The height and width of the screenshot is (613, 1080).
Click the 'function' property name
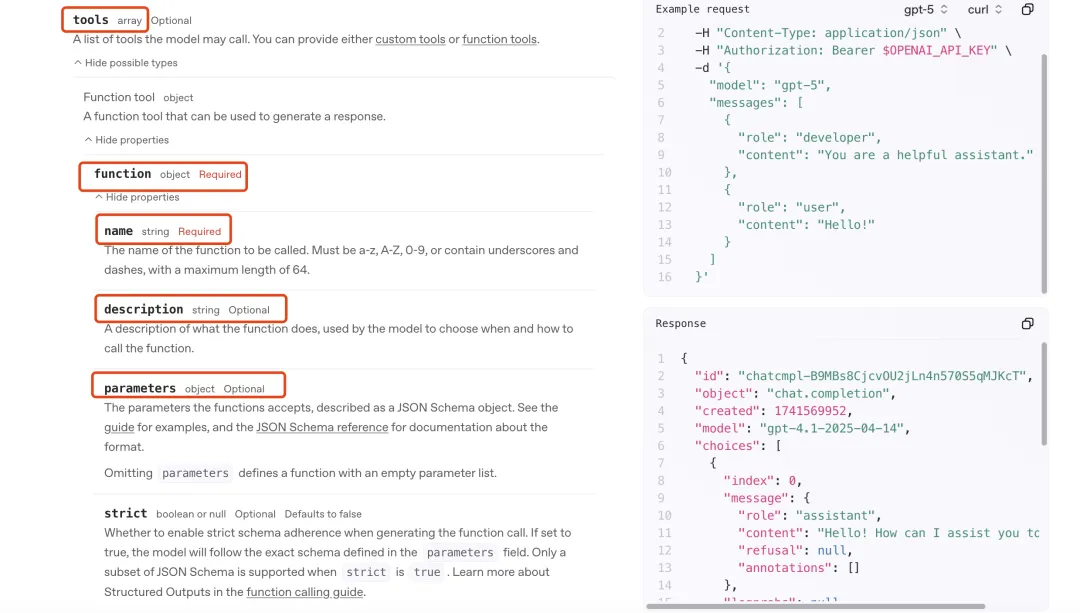[122, 174]
